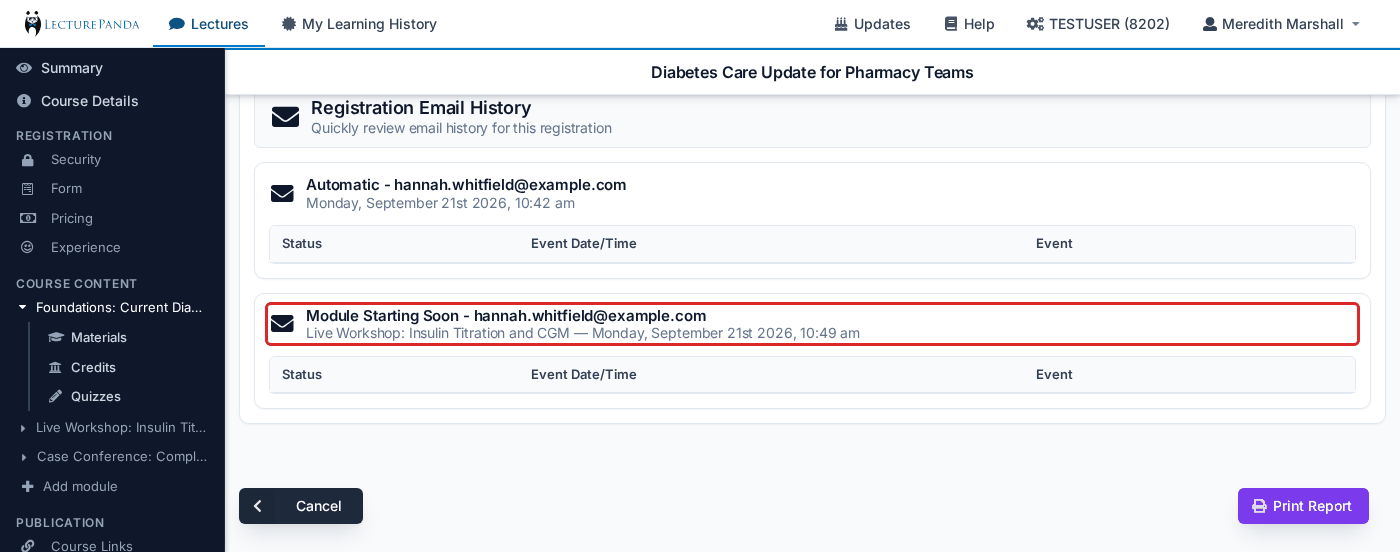
Task: Click Event Date/Time header in Module Starting Soon table
Action: 584,374
